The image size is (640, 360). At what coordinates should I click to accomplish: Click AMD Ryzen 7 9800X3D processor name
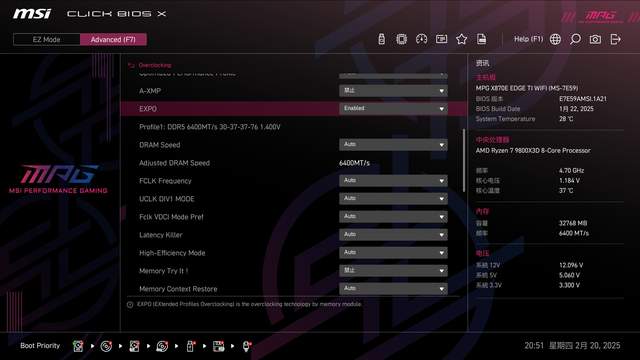[x=533, y=151]
